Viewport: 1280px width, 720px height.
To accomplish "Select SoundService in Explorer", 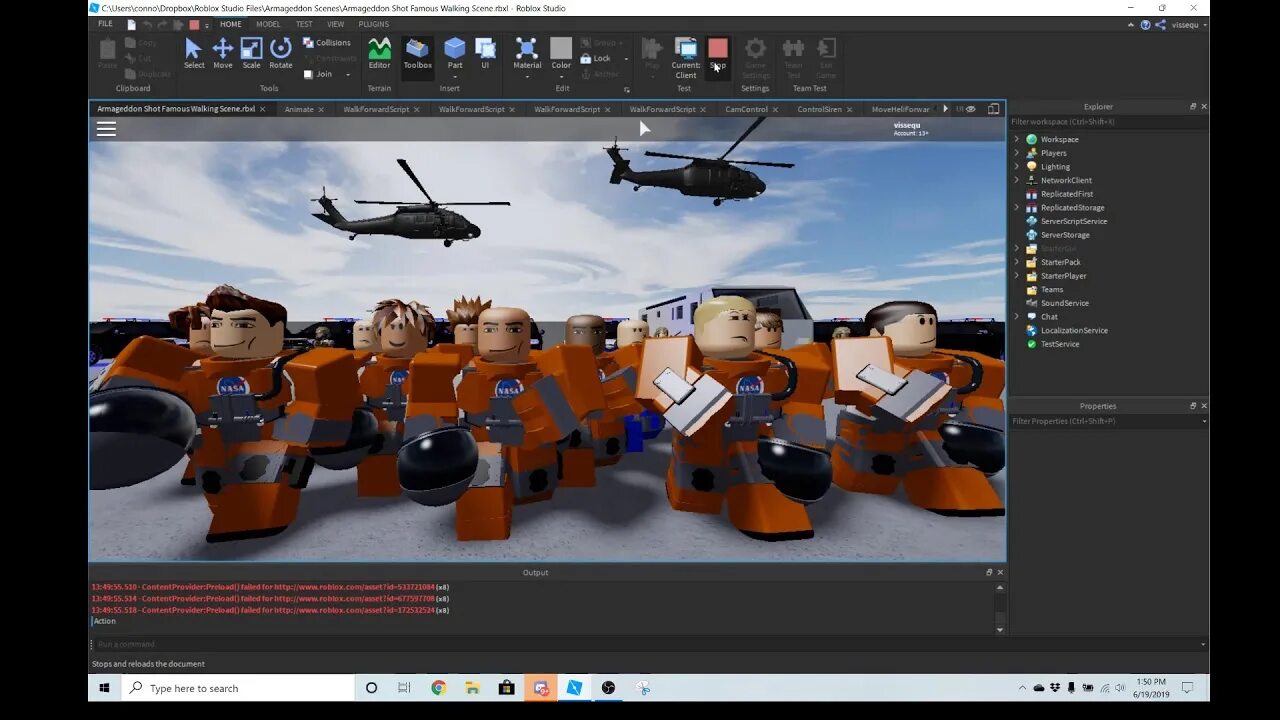I will pos(1065,303).
